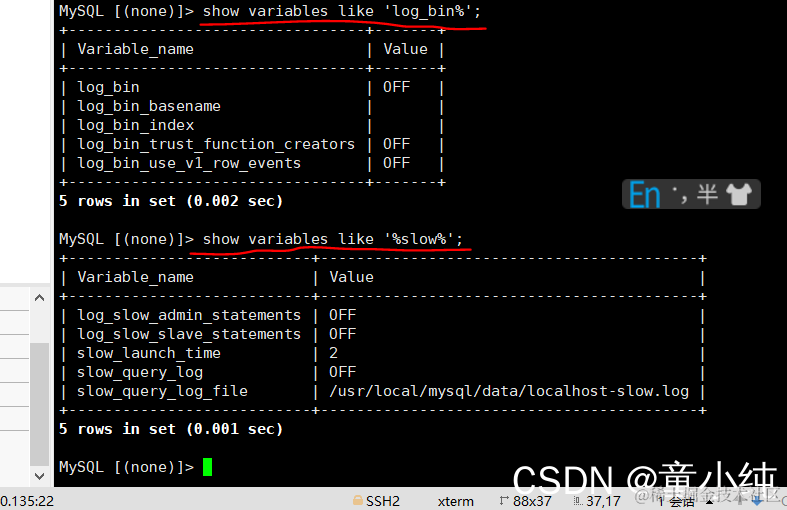Image resolution: width=787 pixels, height=510 pixels.
Task: Click 'log_slow_slave_statements' variable name
Action: pos(189,334)
